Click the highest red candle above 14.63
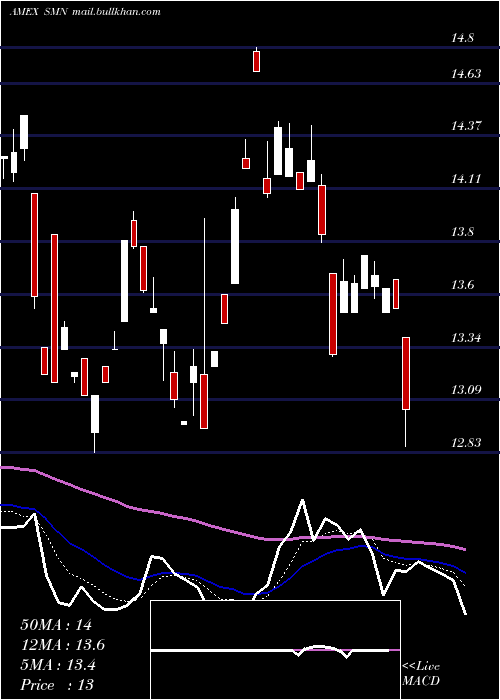 [x=256, y=61]
